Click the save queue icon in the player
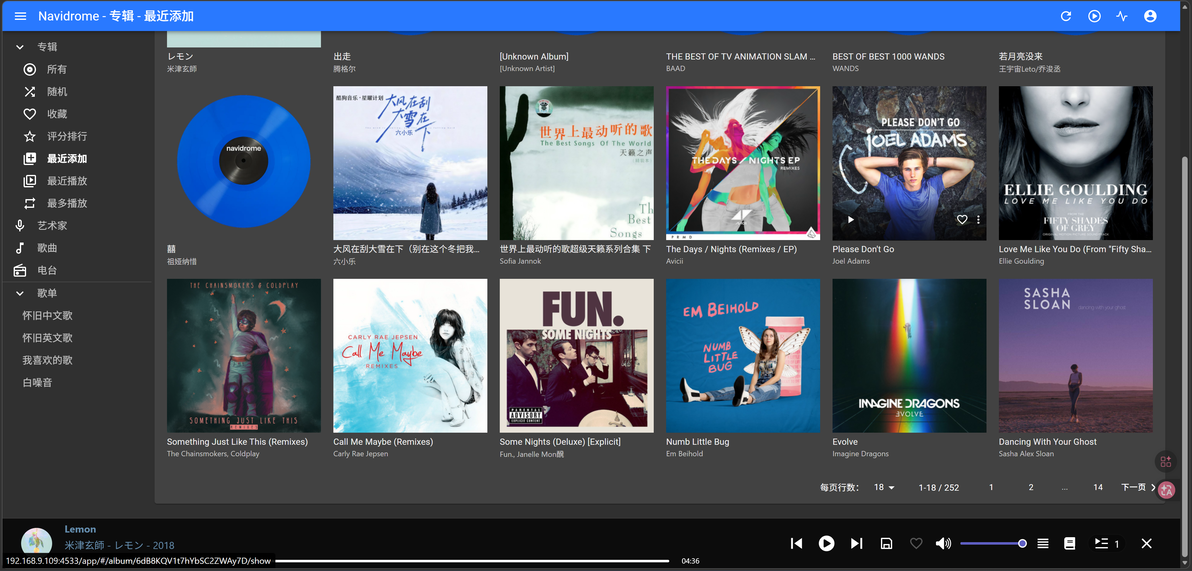Viewport: 1192px width, 571px height. 886,543
